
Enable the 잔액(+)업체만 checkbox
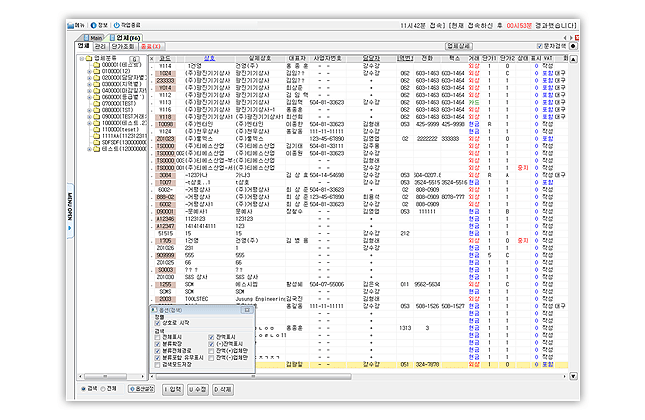pyautogui.click(x=211, y=351)
